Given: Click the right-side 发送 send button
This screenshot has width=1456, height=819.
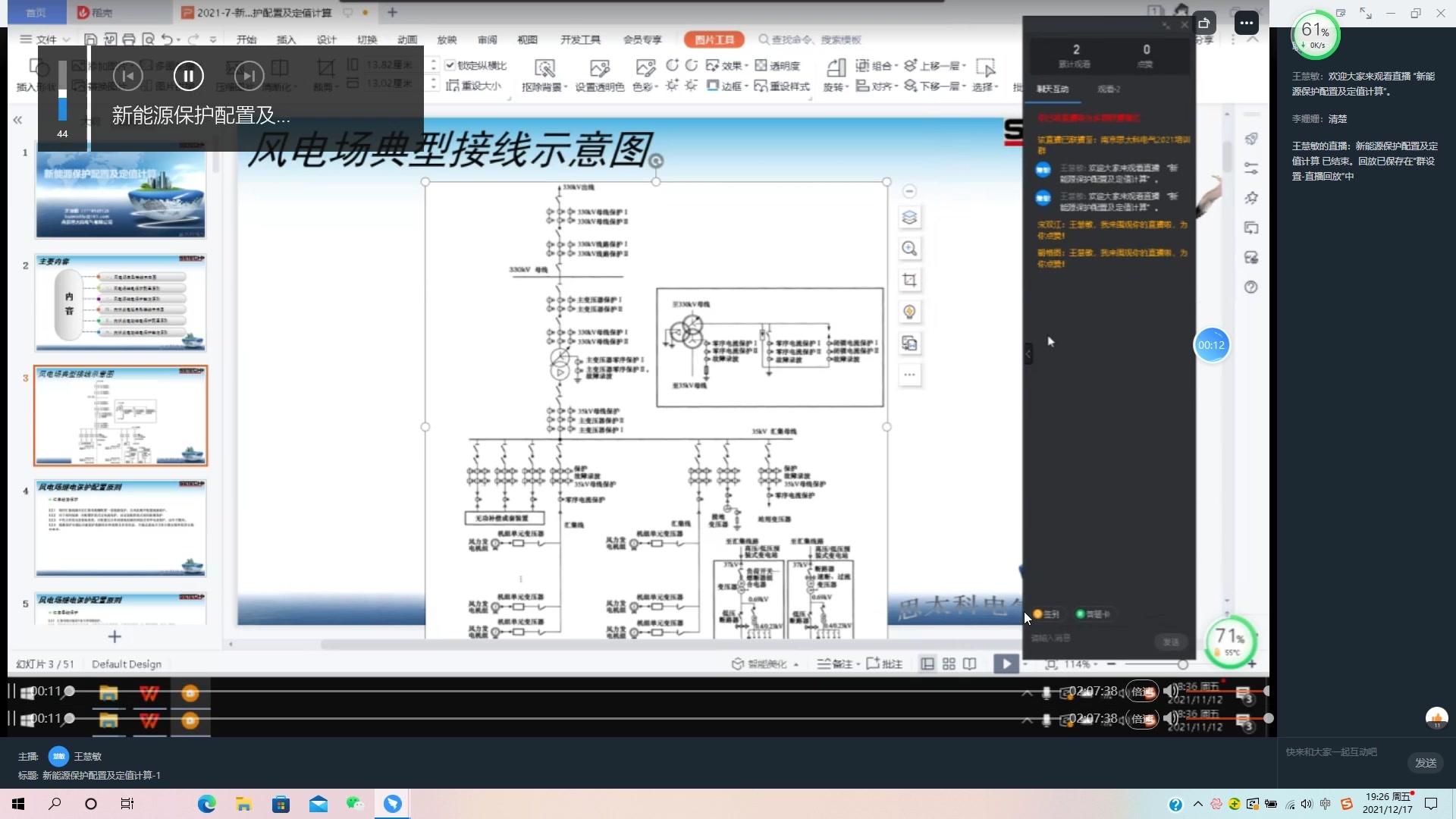Looking at the screenshot, I should coord(1426,763).
